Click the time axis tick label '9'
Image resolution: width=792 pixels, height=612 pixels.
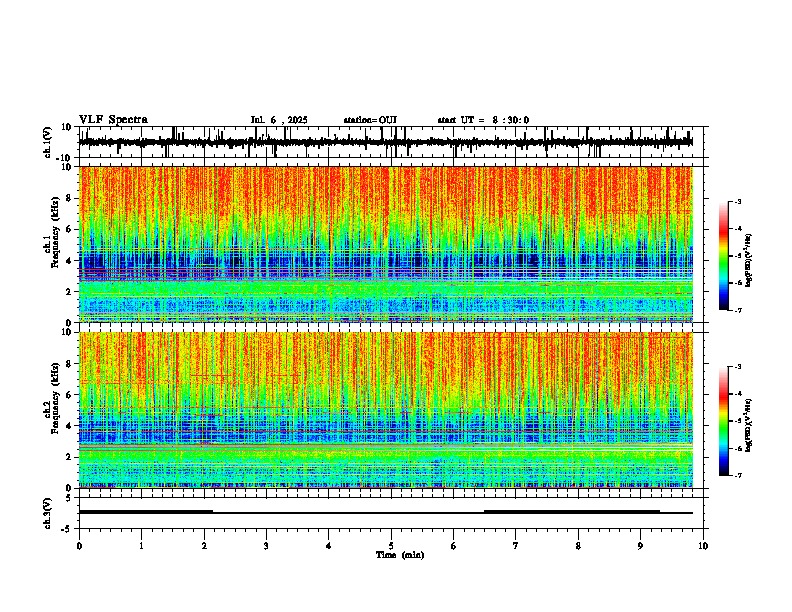pyautogui.click(x=640, y=546)
